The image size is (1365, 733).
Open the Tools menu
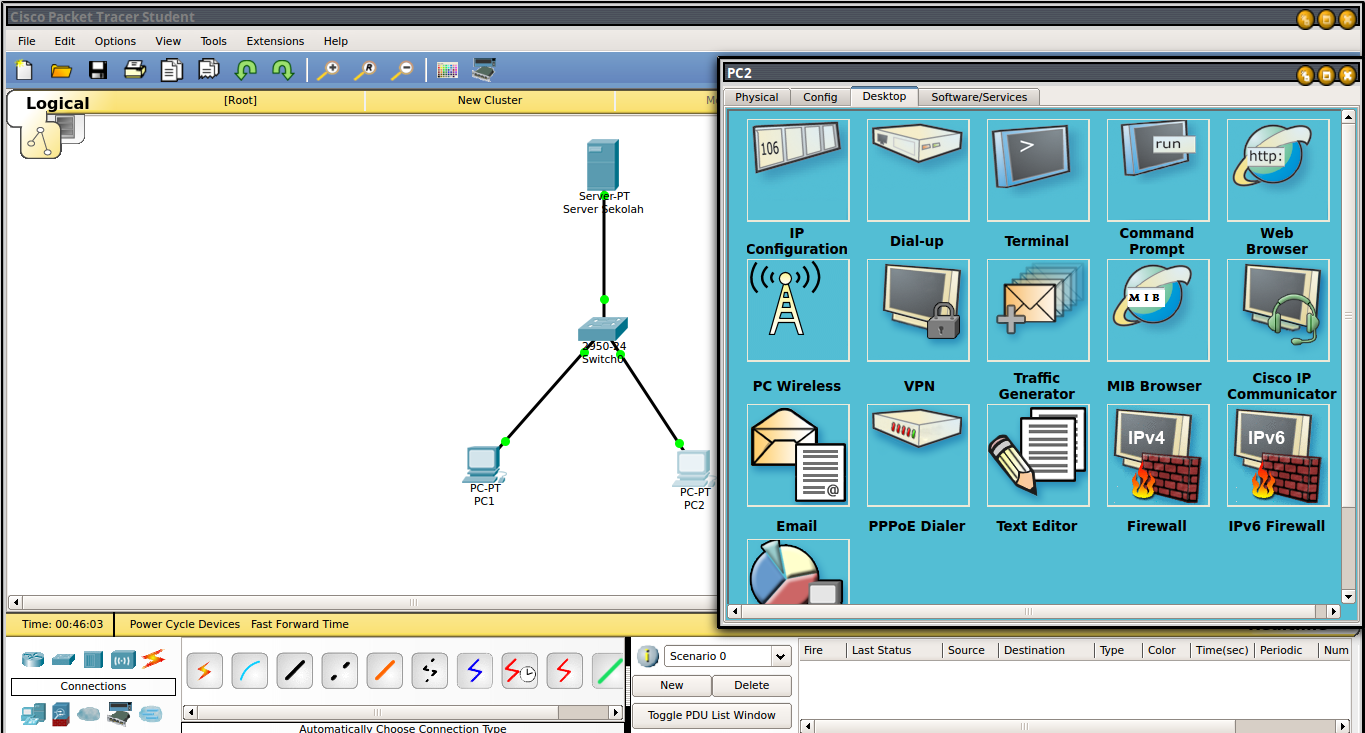[214, 41]
